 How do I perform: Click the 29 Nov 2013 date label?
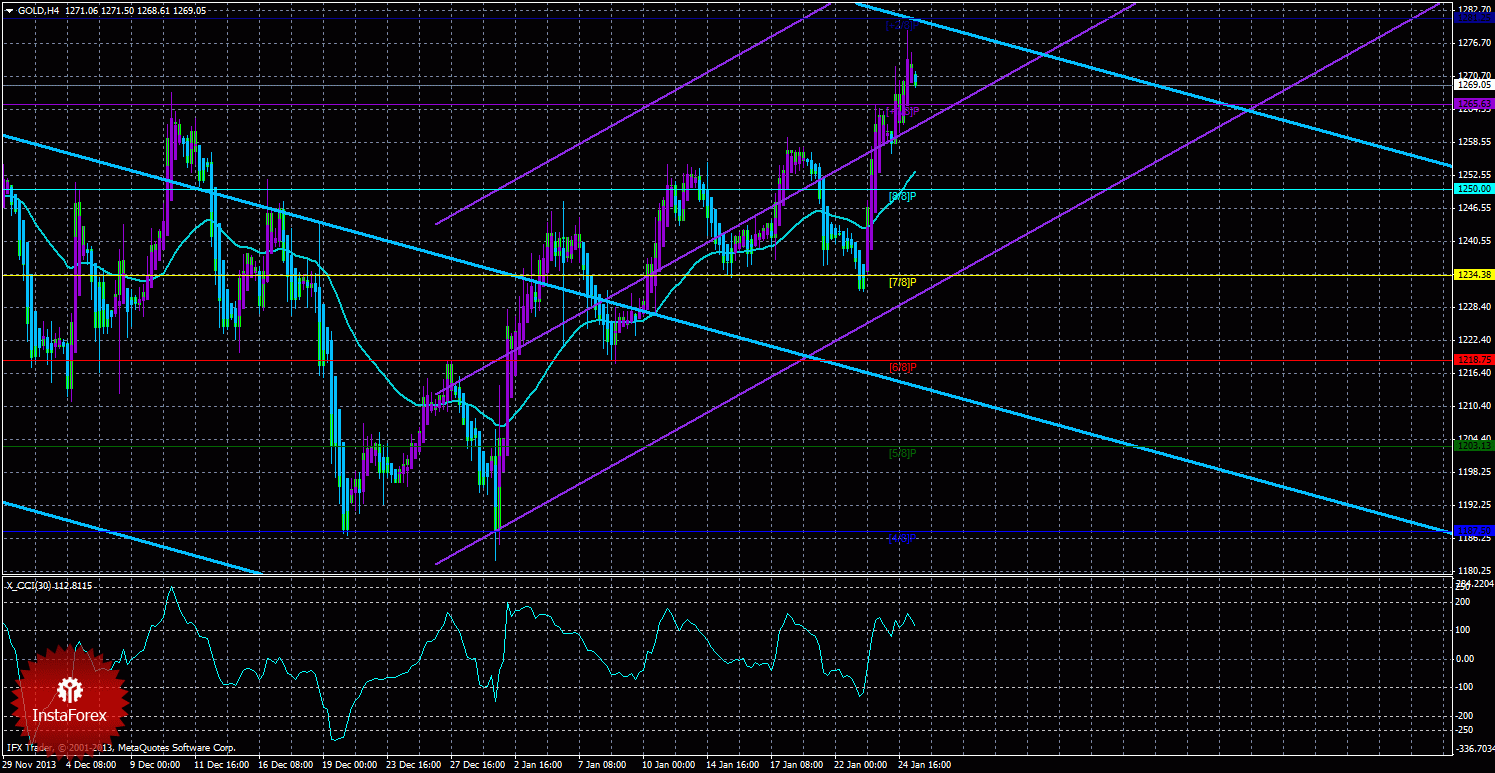pos(27,765)
